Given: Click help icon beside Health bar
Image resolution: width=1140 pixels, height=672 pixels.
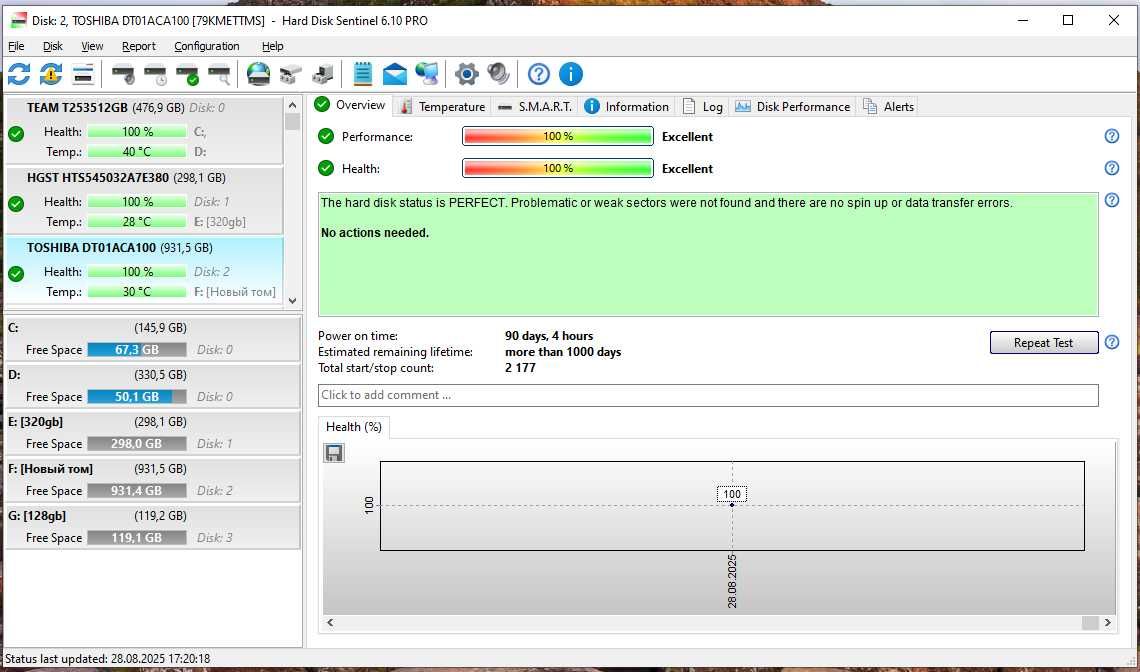Looking at the screenshot, I should (x=1112, y=168).
